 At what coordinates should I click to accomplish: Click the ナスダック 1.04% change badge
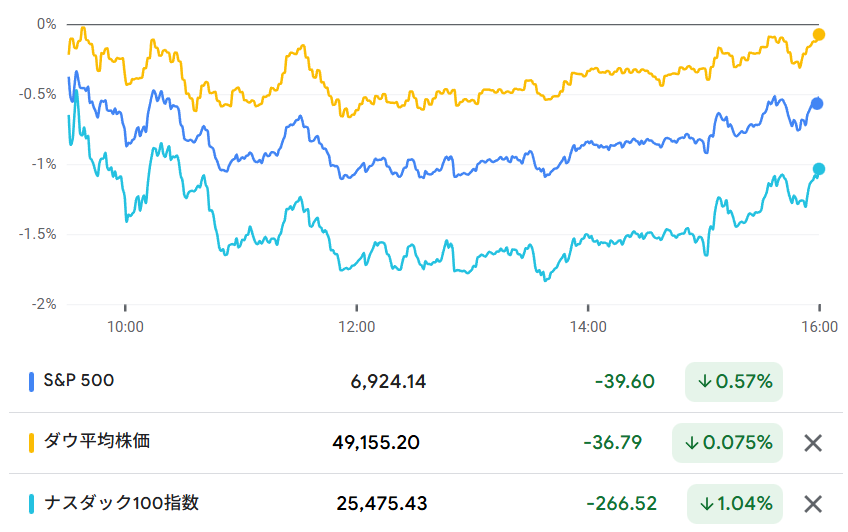tap(734, 504)
